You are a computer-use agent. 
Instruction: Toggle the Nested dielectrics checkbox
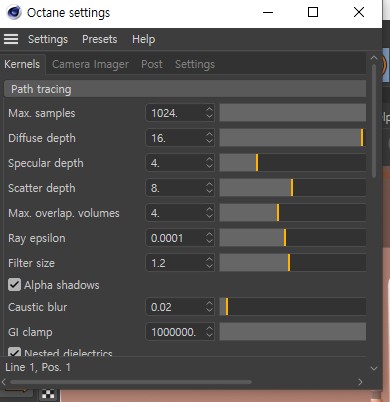[x=14, y=351]
